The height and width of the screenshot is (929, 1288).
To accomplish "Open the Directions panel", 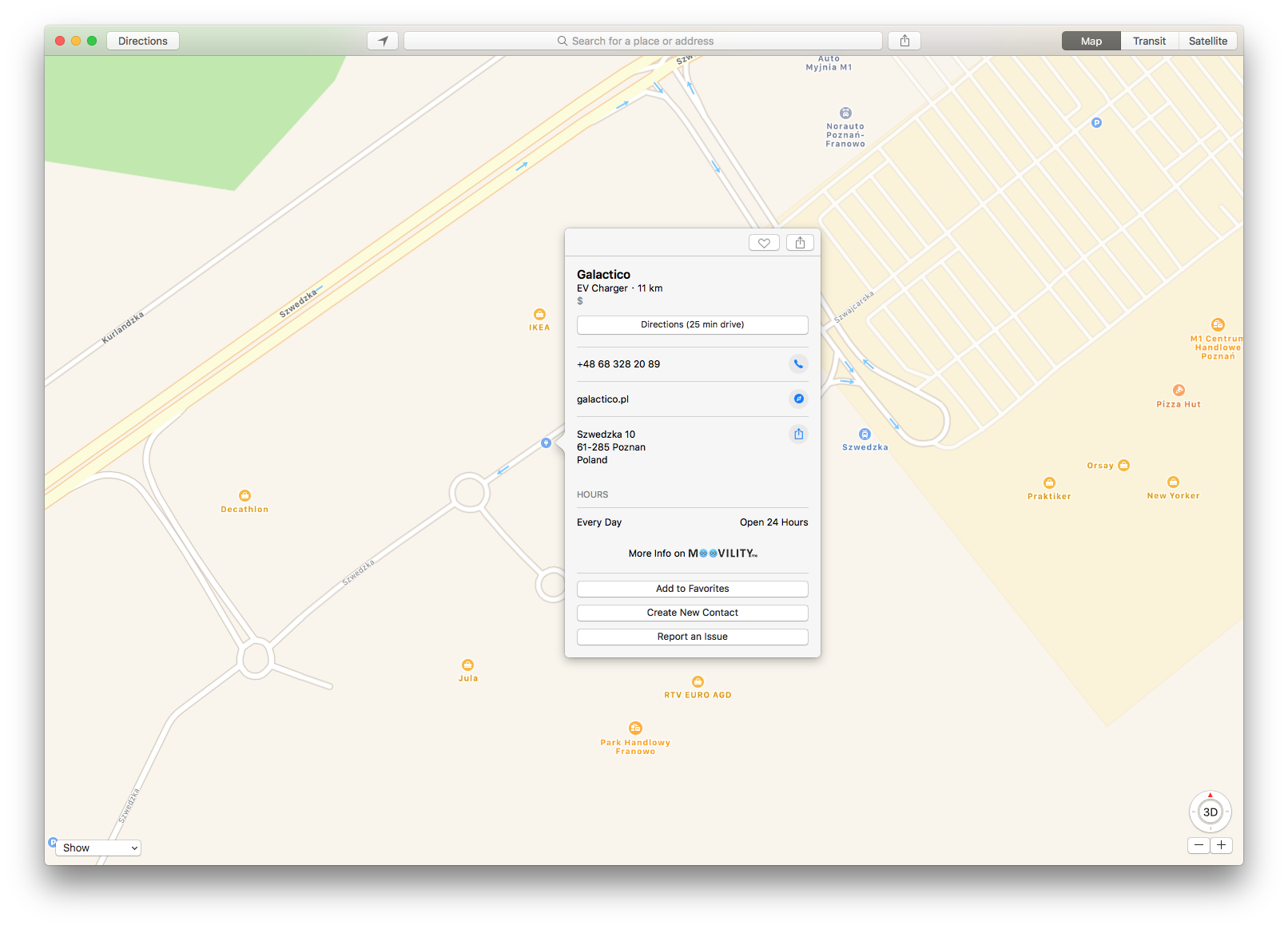I will coord(143,41).
